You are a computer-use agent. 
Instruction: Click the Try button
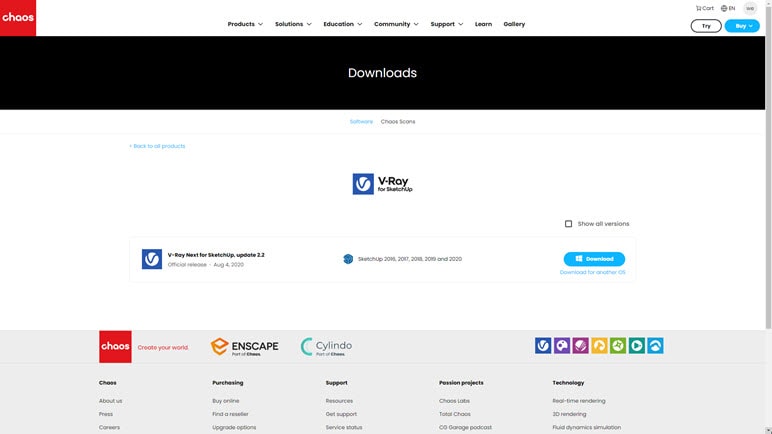[706, 26]
